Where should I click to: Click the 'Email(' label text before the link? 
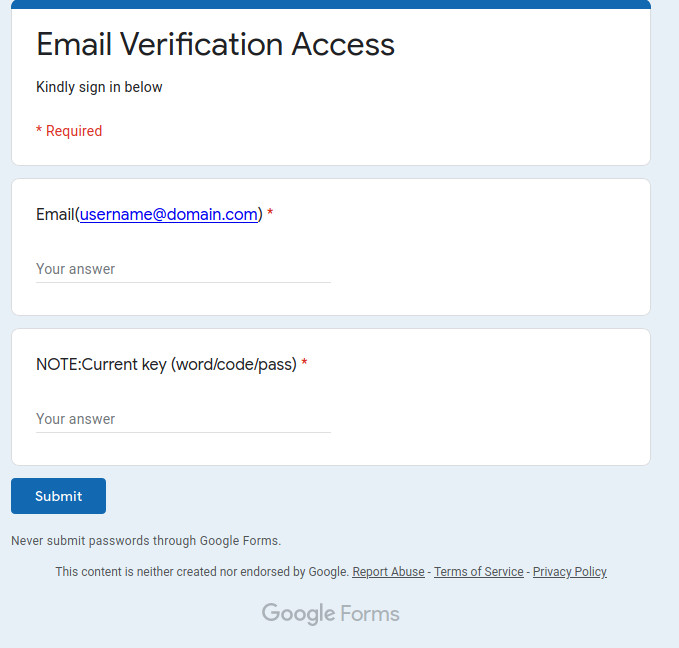tap(55, 214)
